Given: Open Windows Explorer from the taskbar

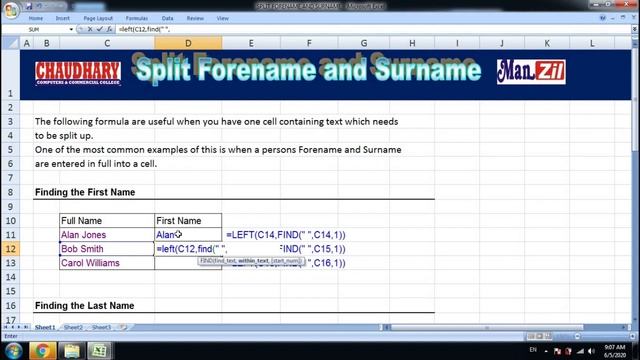Looking at the screenshot, I should 71,351.
